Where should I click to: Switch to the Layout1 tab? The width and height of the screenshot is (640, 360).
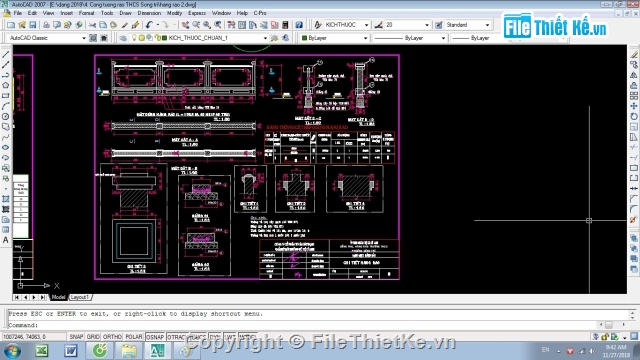point(80,297)
